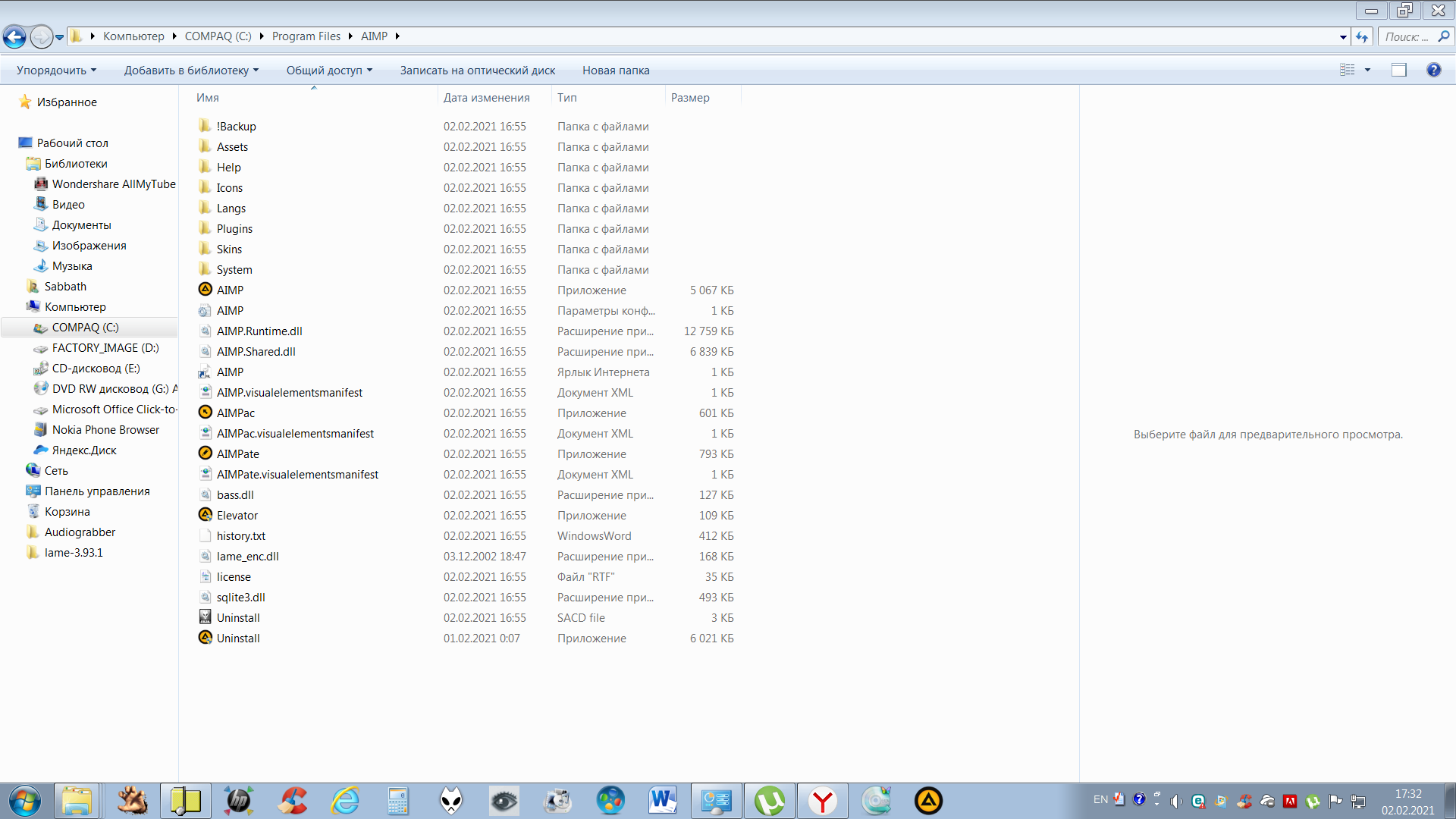
Task: Toggle the preview pane button
Action: point(1399,70)
